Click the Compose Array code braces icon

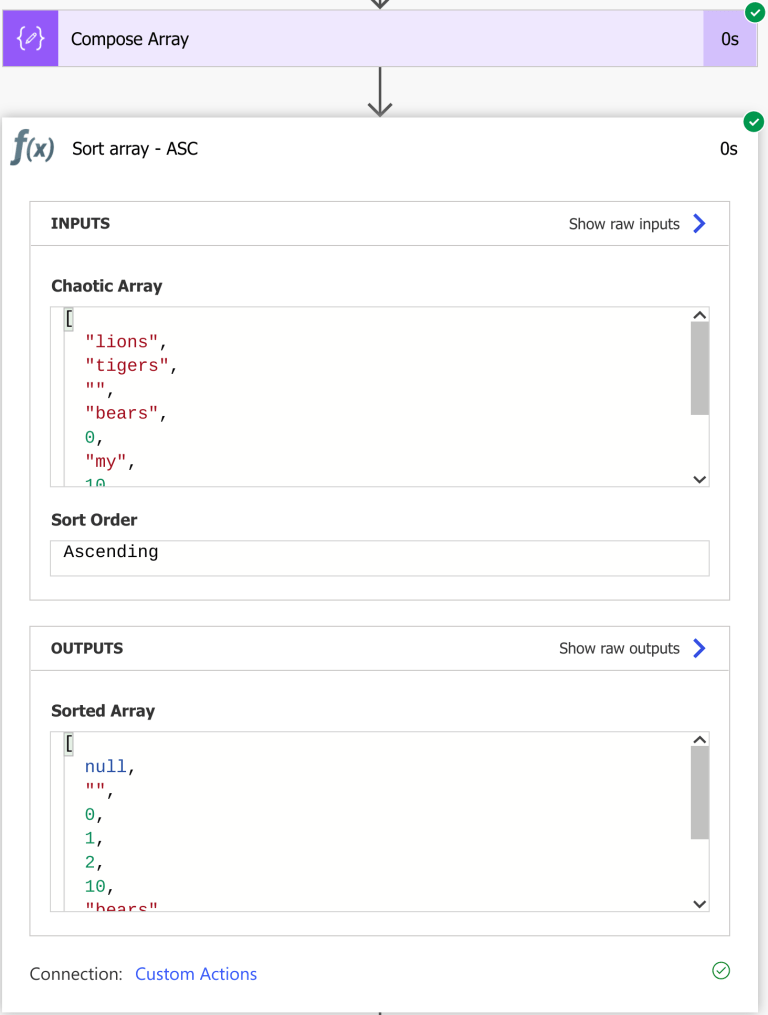point(30,38)
